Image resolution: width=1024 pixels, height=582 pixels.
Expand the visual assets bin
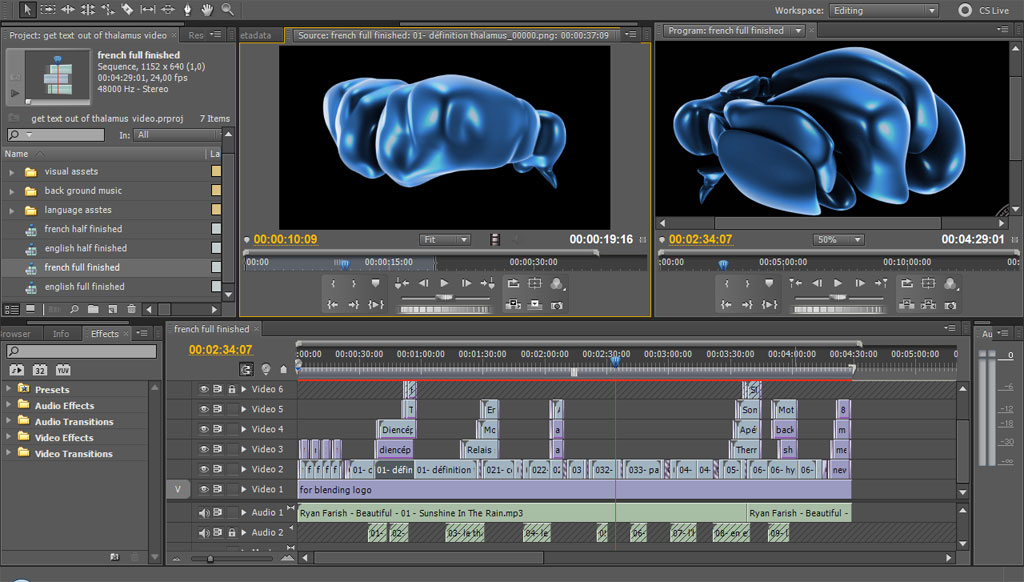12,172
